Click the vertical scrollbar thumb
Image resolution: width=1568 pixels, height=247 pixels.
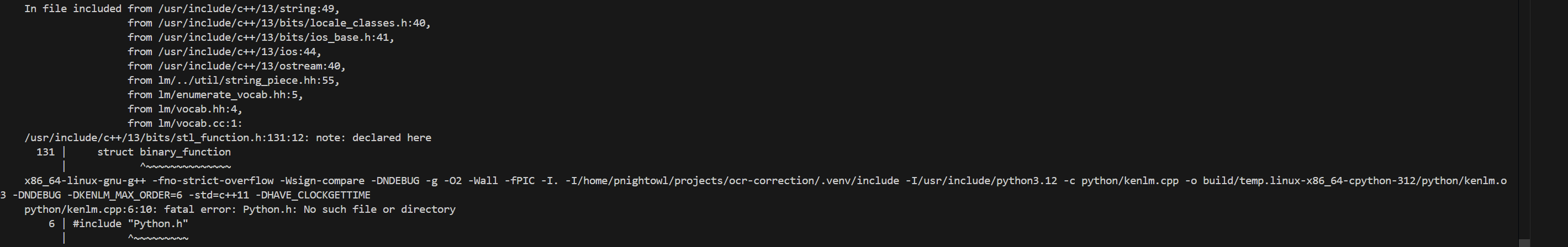tap(1524, 243)
